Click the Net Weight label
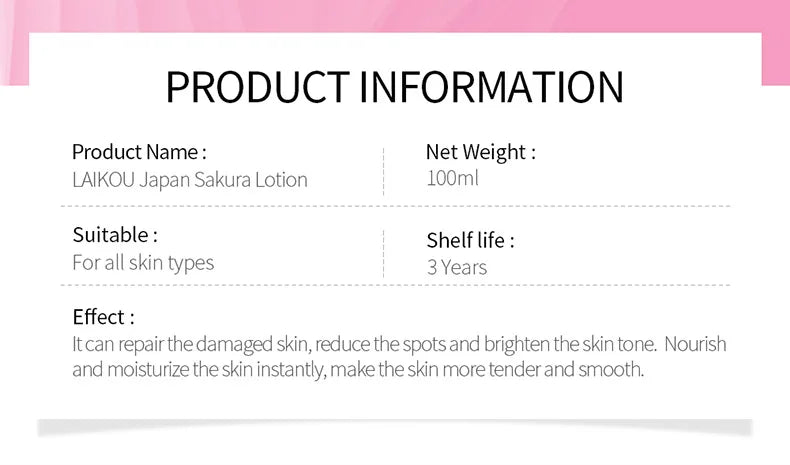 pyautogui.click(x=480, y=152)
